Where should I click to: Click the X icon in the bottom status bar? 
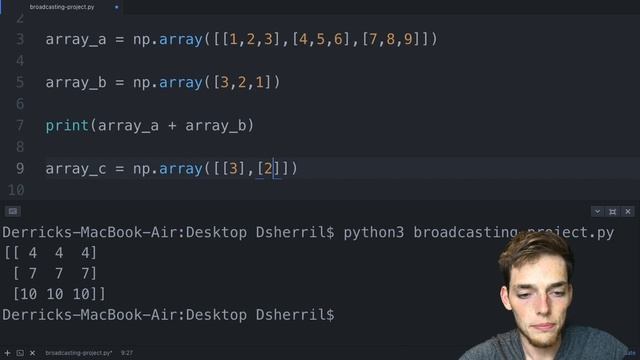33,353
